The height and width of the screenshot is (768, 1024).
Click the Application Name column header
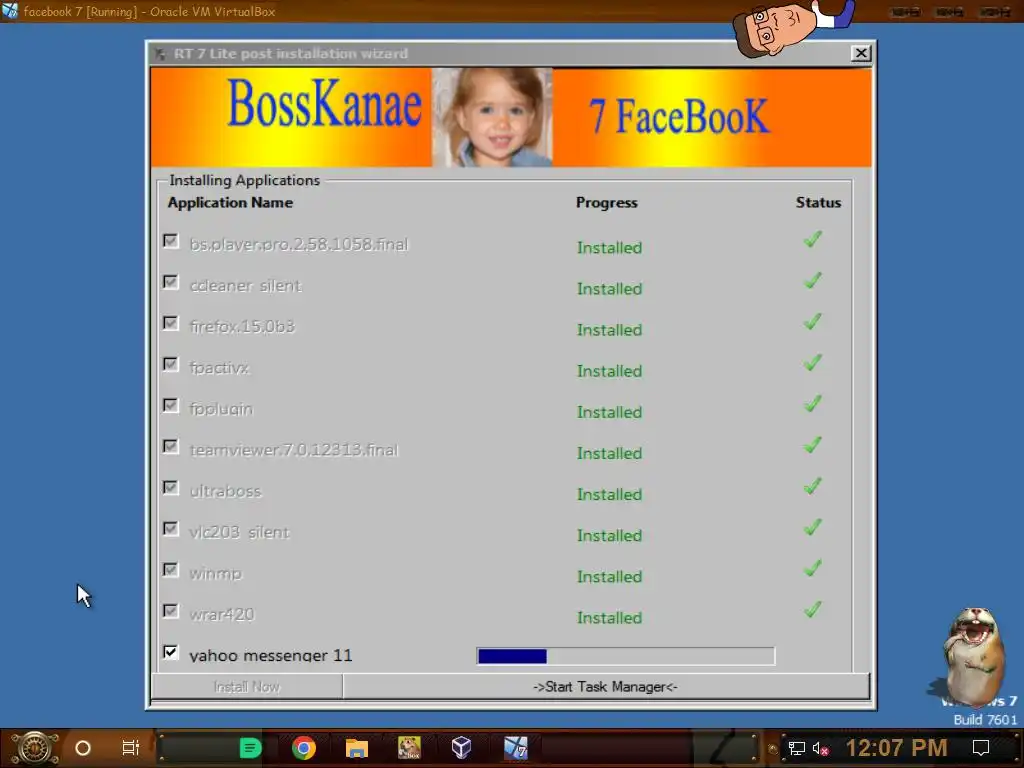point(230,202)
